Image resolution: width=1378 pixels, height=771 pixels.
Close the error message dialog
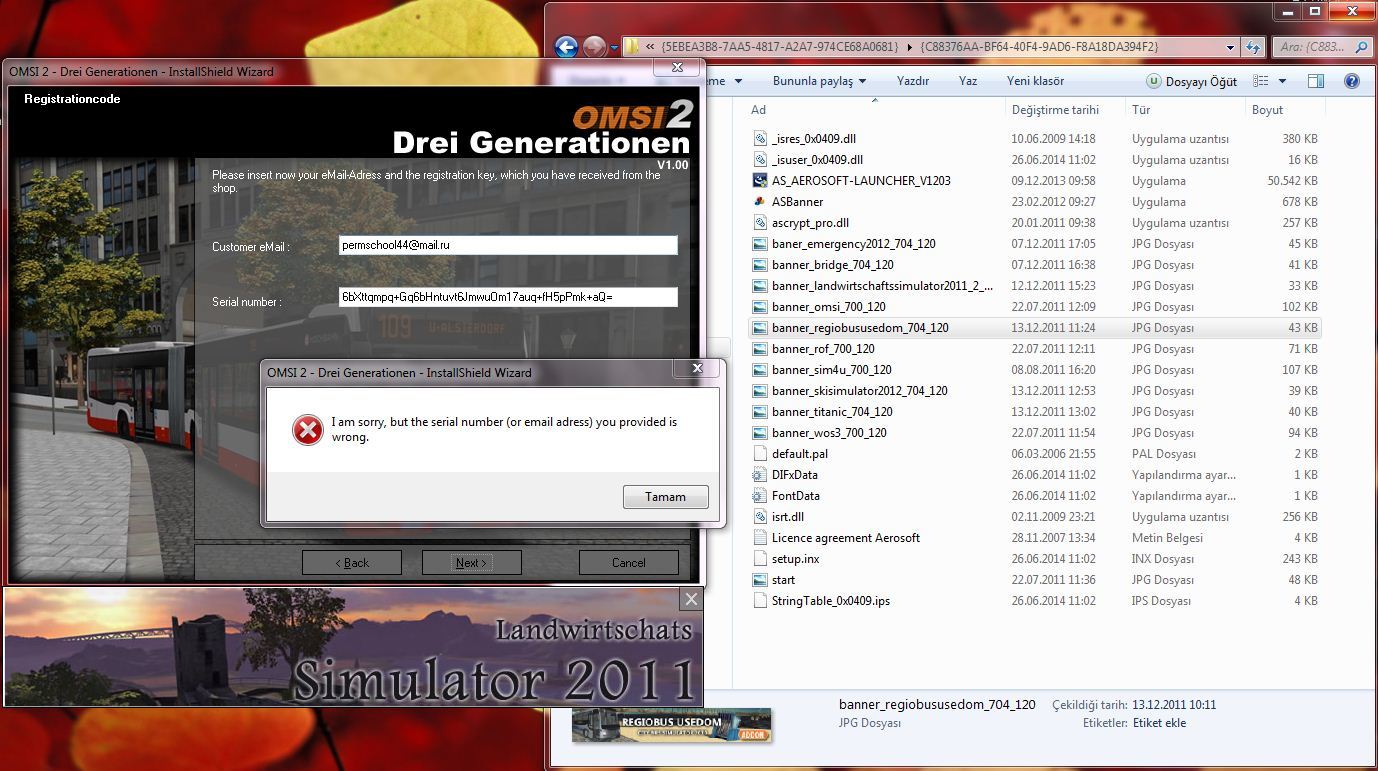coord(697,369)
